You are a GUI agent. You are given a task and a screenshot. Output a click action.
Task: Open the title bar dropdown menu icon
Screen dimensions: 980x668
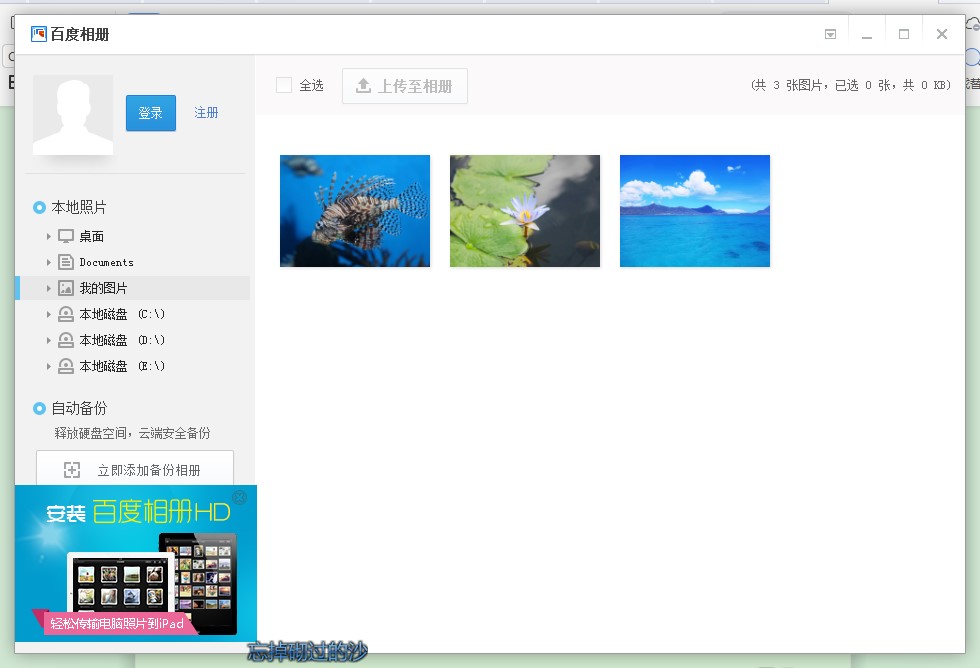(x=830, y=34)
